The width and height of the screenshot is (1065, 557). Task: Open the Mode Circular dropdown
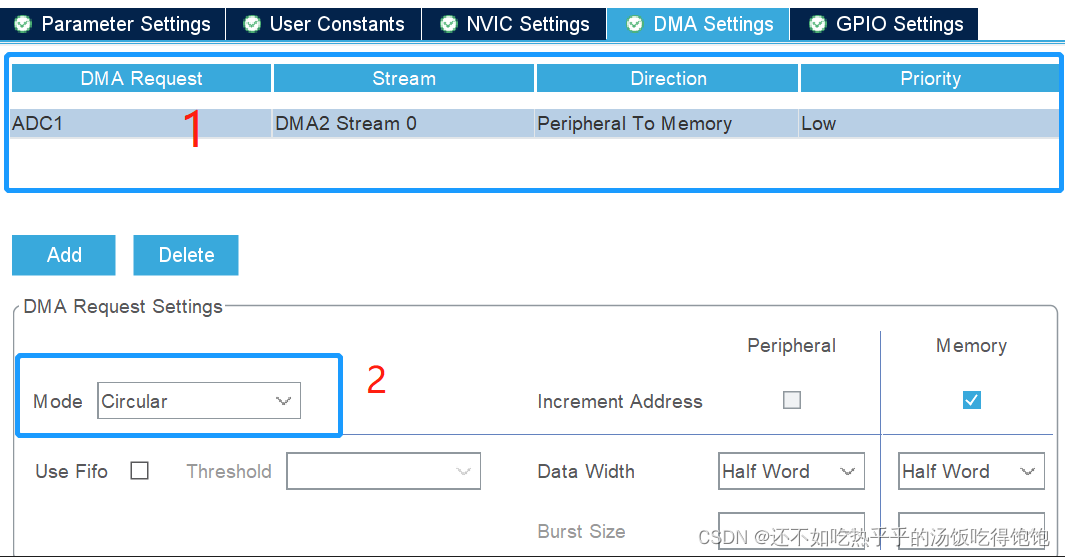(199, 401)
